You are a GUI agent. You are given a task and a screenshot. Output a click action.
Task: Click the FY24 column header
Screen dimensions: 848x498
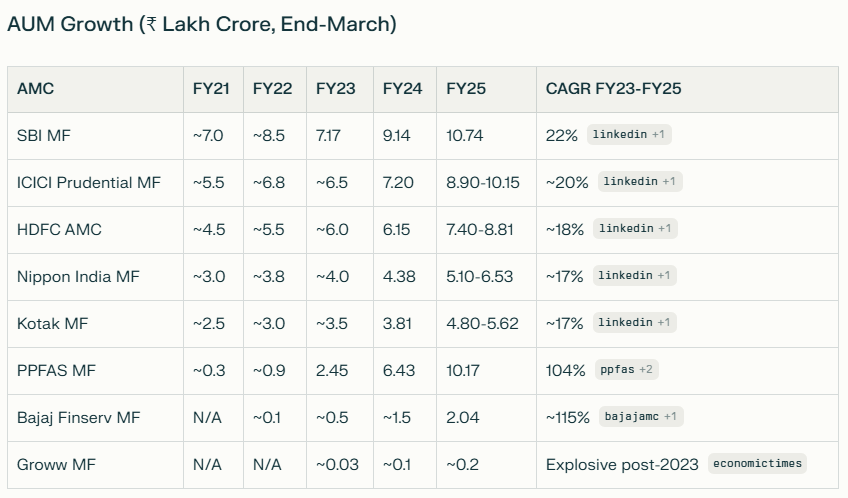[402, 89]
